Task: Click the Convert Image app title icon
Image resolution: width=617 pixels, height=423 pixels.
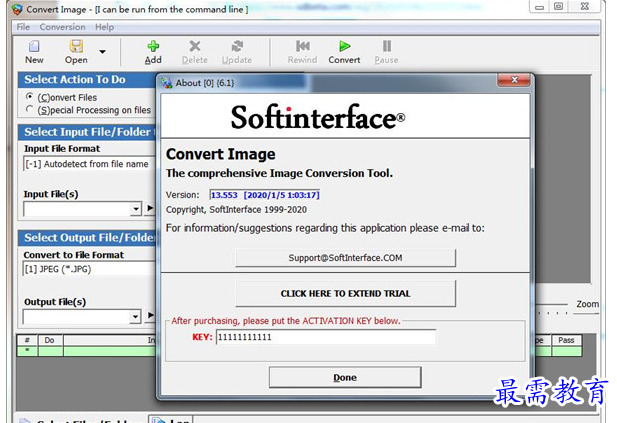Action: click(x=17, y=9)
